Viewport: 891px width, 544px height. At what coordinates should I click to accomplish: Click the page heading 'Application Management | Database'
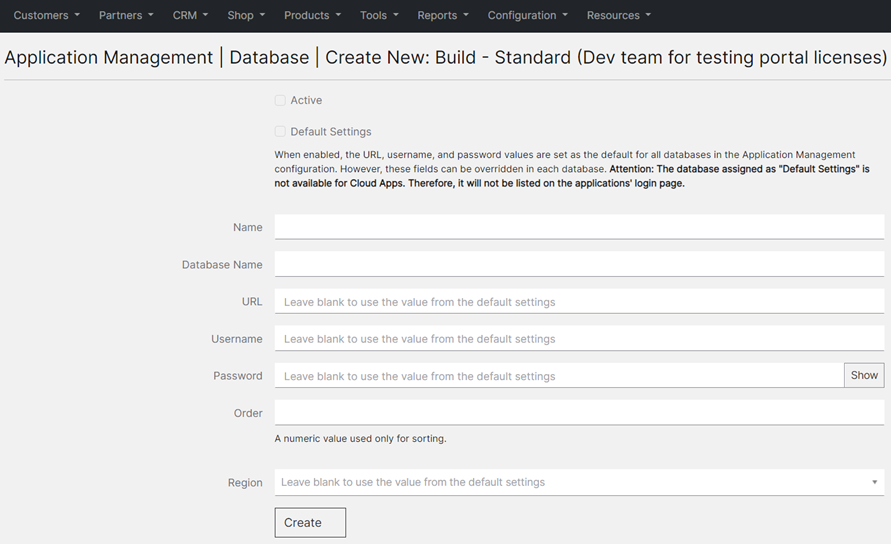(157, 57)
